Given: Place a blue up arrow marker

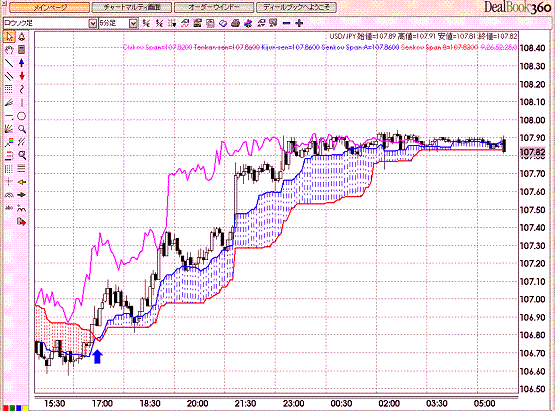Looking at the screenshot, I should (x=22, y=63).
